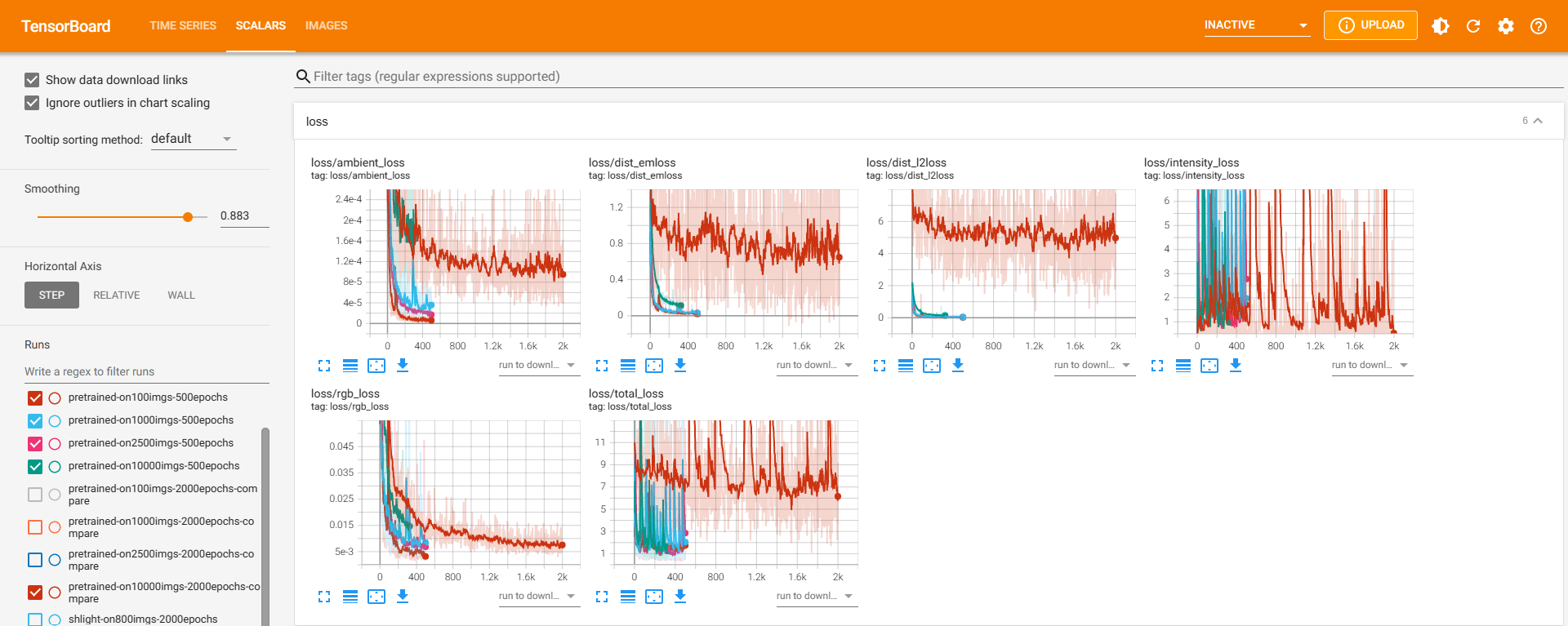This screenshot has width=1568, height=626.
Task: Toggle y-axis log scale for loss/dist_l2loss
Action: 906,366
